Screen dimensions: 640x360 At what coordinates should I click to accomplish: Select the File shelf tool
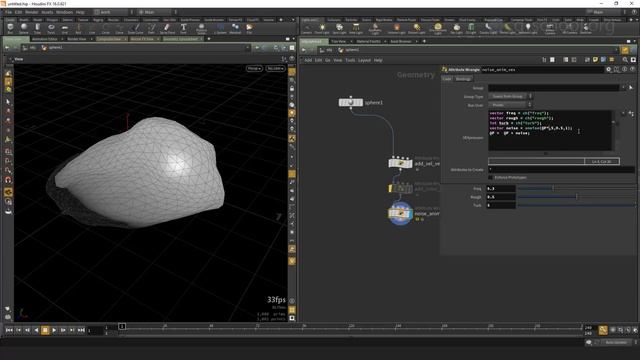coord(249,29)
